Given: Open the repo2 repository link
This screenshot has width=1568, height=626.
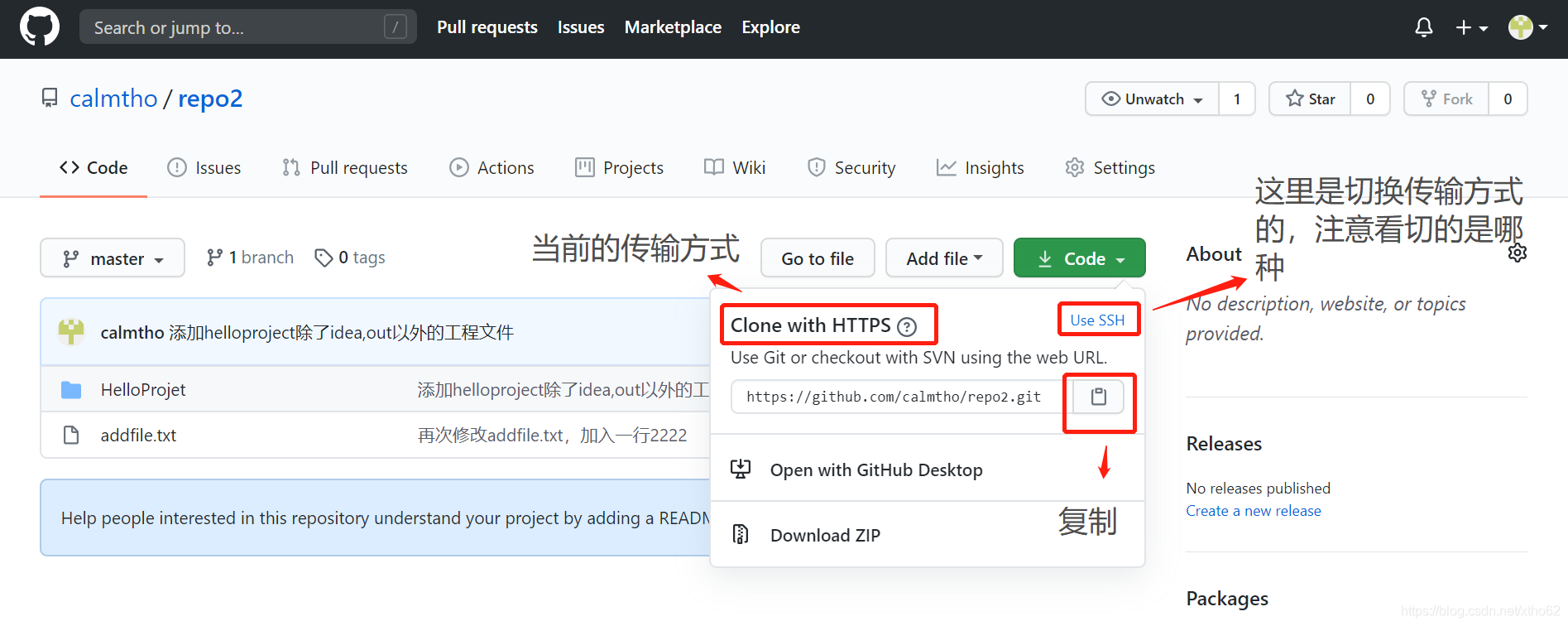Looking at the screenshot, I should pos(210,99).
